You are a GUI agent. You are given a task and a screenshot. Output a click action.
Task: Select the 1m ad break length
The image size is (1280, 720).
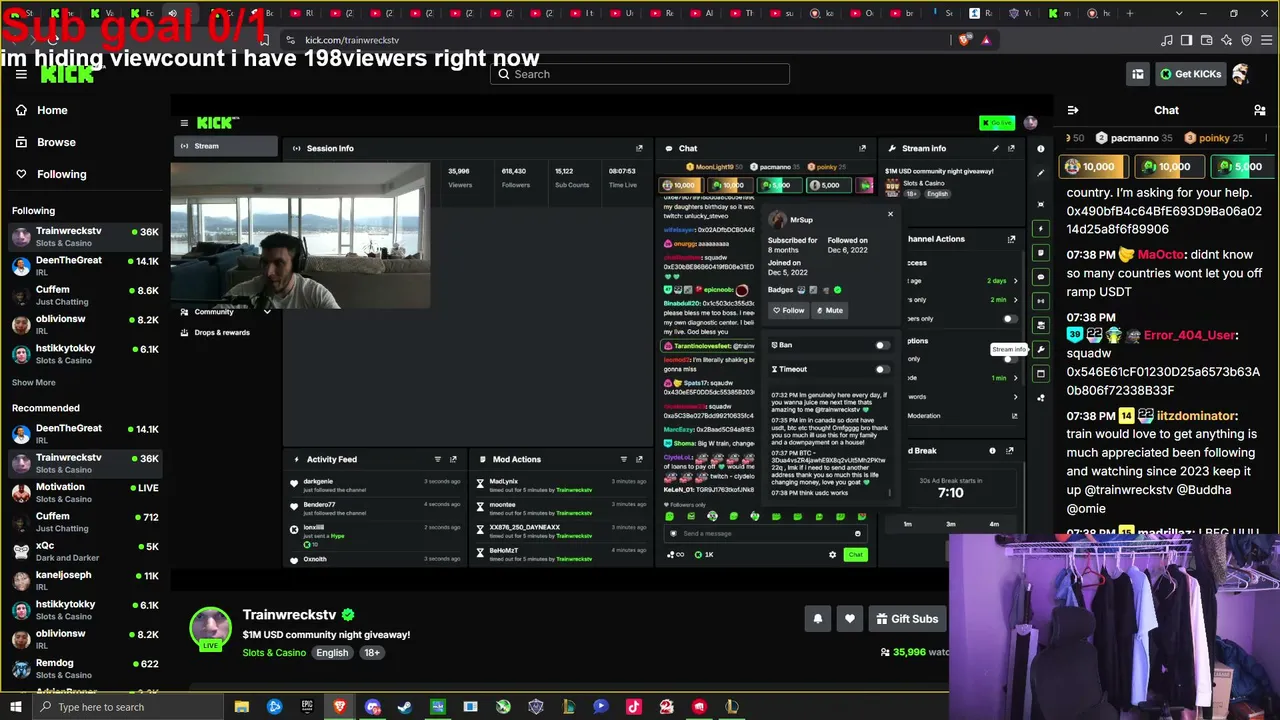point(908,524)
